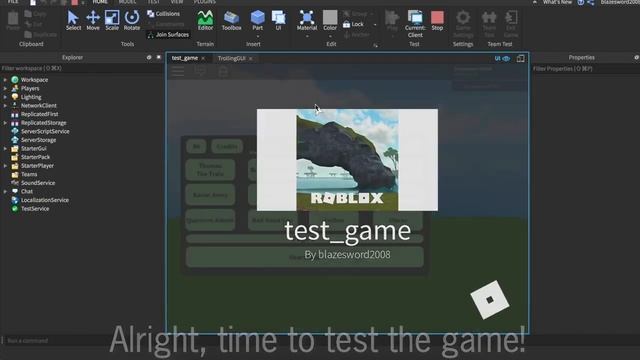Select SoundService in Explorer

click(x=38, y=183)
